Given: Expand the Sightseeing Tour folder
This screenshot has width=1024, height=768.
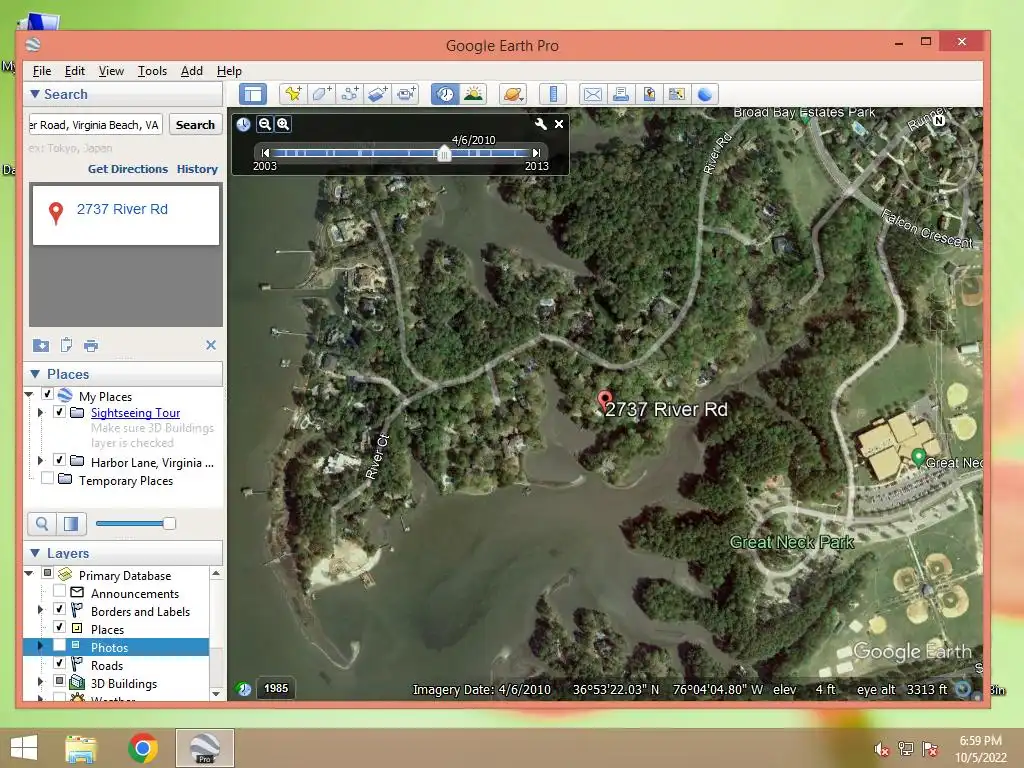Looking at the screenshot, I should pyautogui.click(x=40, y=413).
